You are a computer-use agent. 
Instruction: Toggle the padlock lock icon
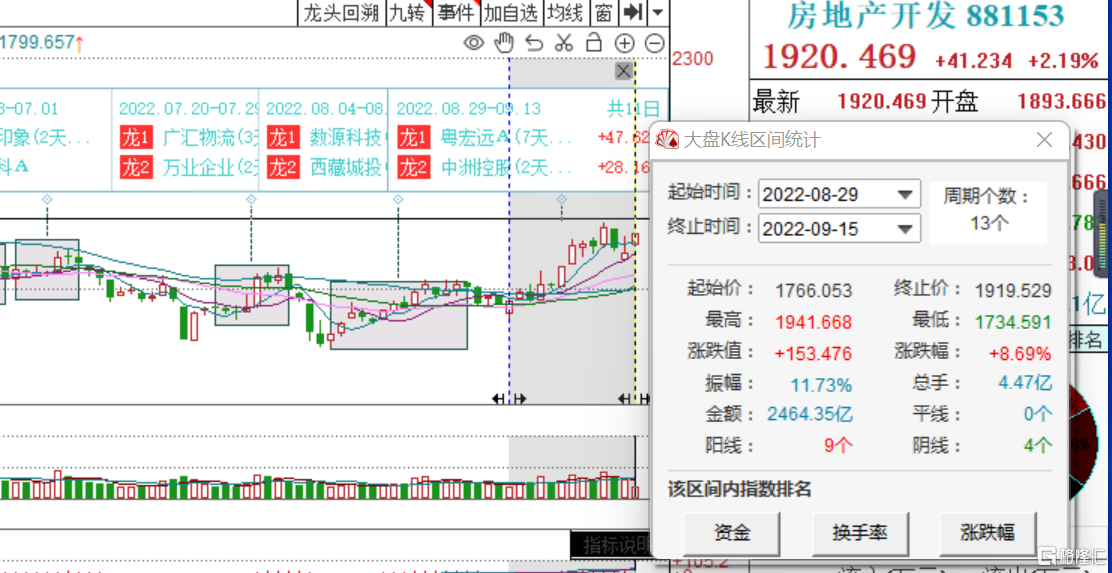point(594,43)
